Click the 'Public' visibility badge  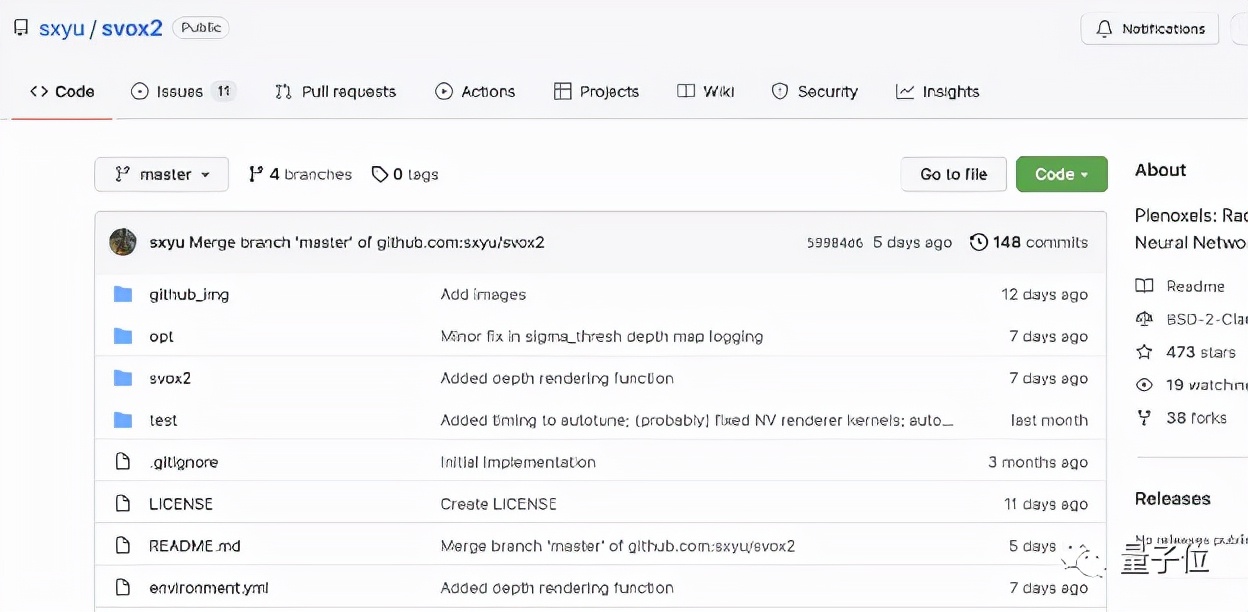click(201, 28)
